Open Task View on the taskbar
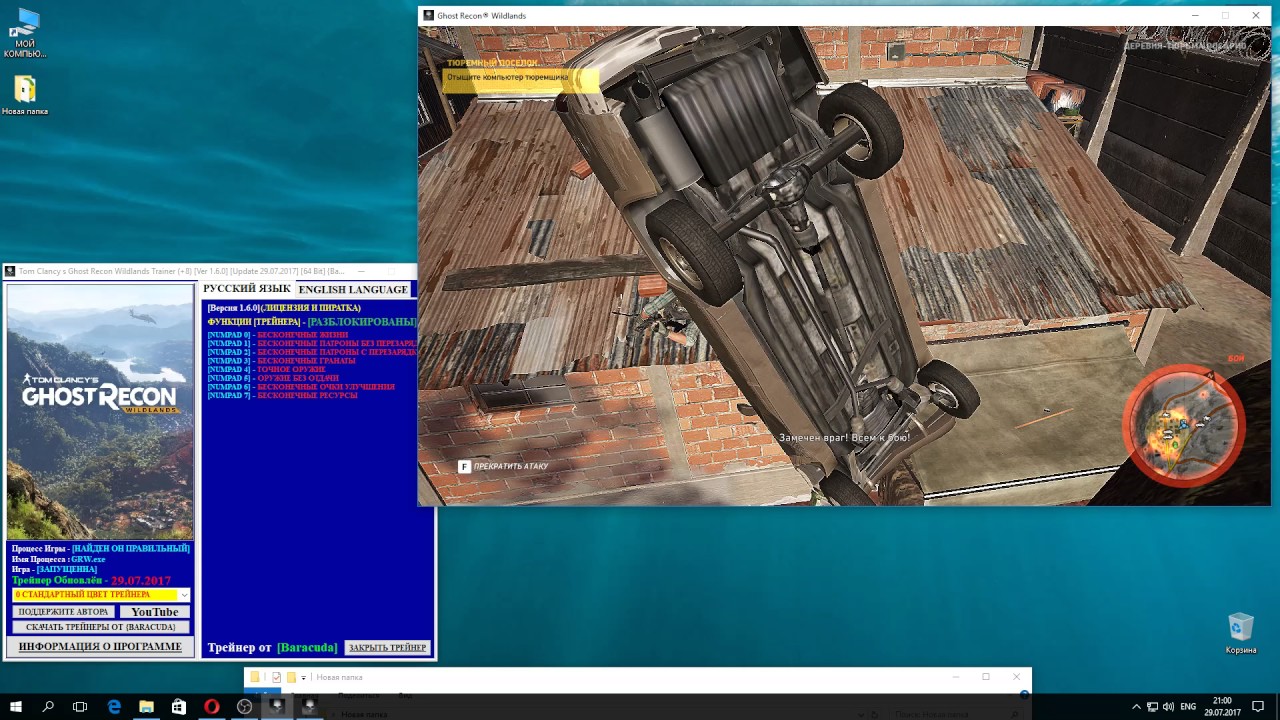 coord(80,707)
